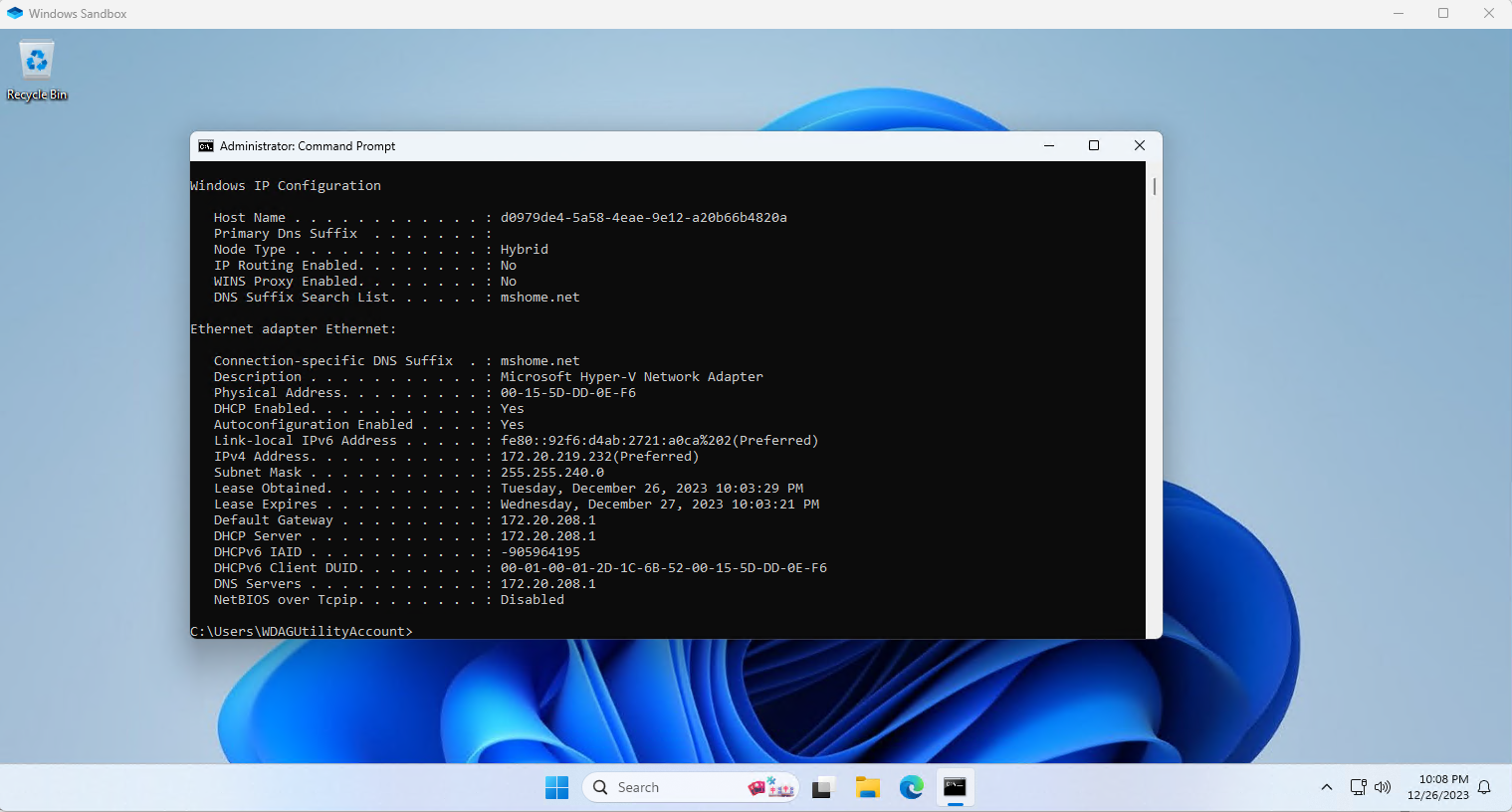Click the Command Prompt title bar icon
The width and height of the screenshot is (1512, 812).
pyautogui.click(x=206, y=146)
